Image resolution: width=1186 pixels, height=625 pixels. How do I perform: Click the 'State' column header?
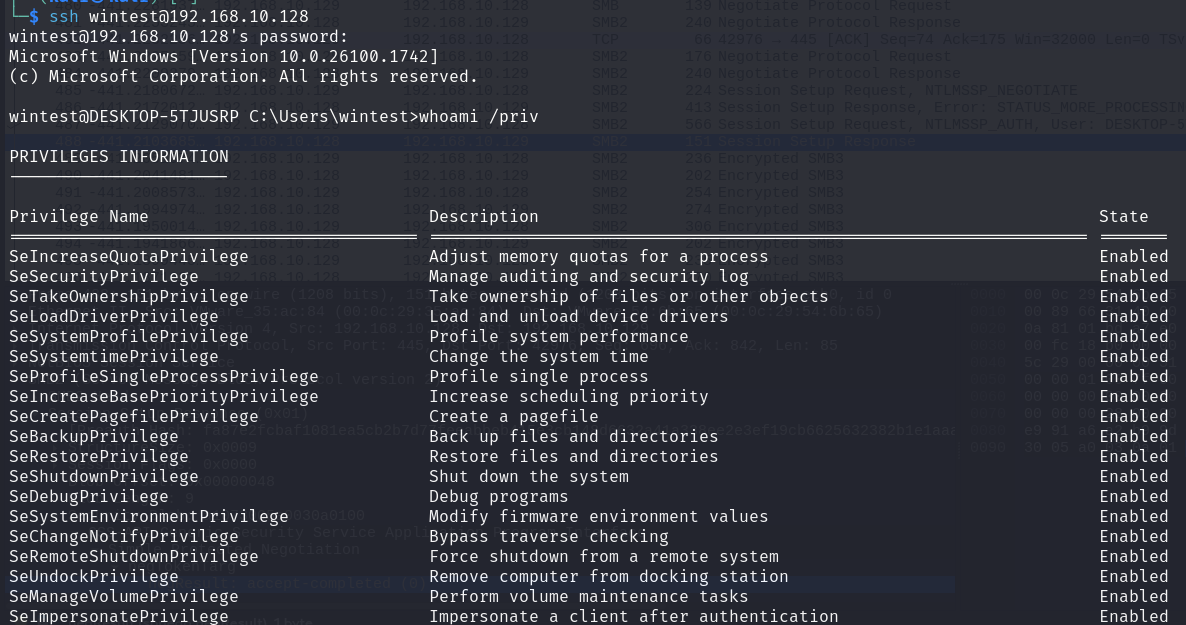(1124, 217)
